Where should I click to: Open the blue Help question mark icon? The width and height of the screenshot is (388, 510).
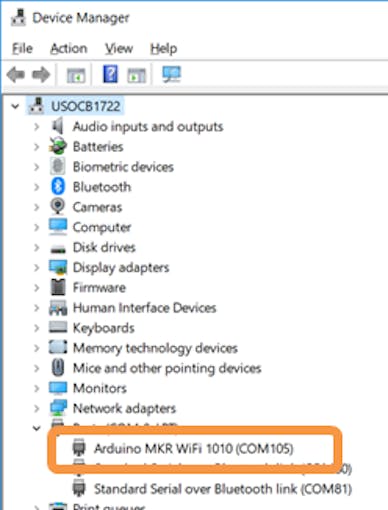click(110, 74)
